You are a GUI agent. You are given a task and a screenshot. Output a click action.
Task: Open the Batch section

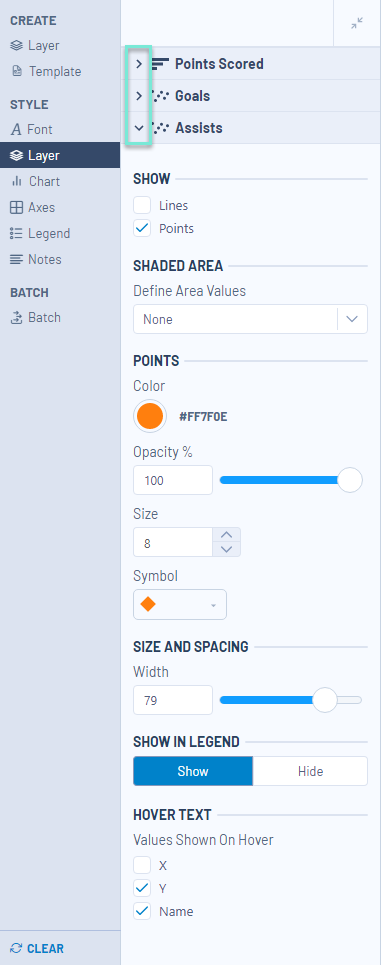coord(36,318)
